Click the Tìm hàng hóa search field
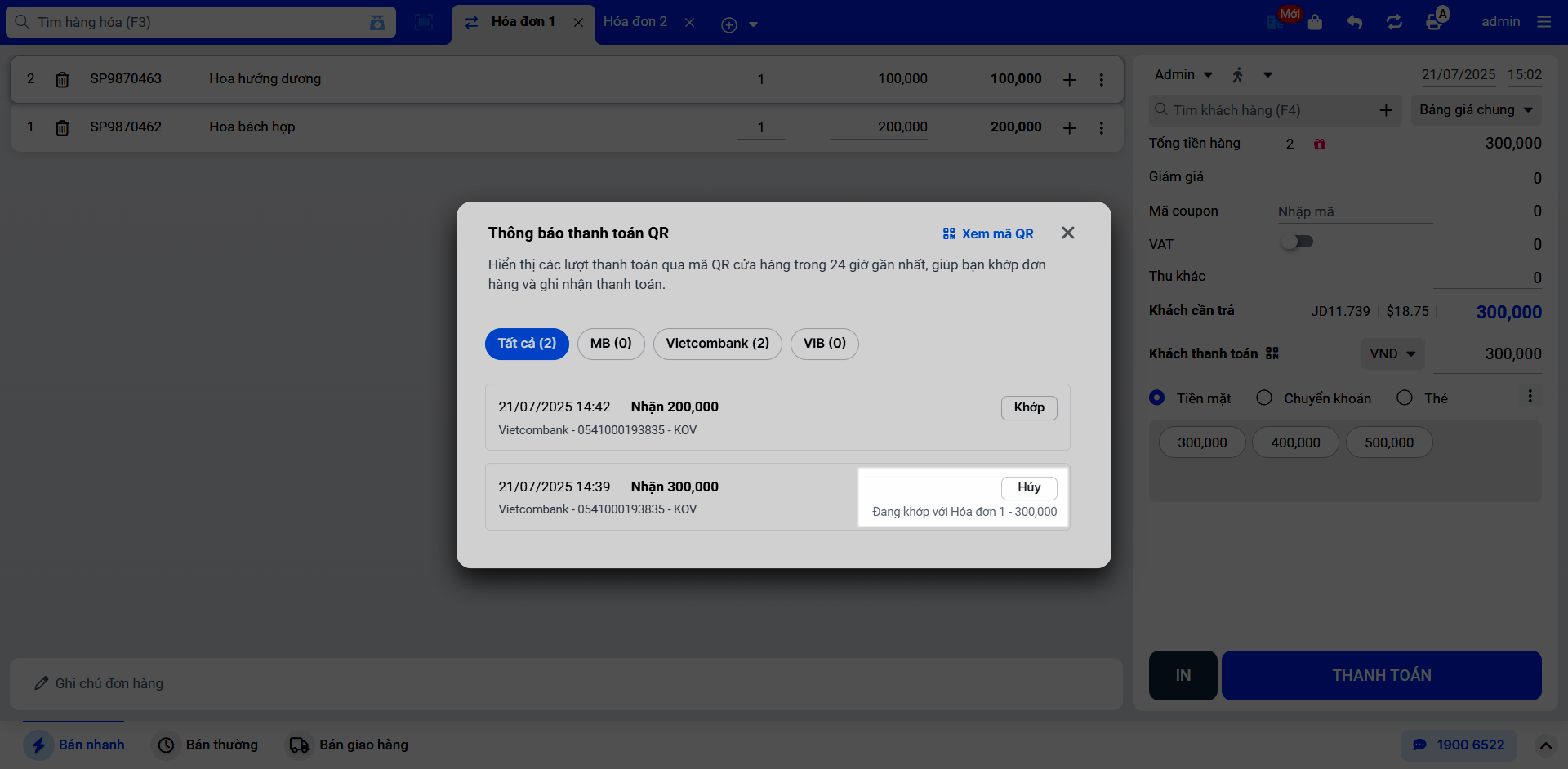Screen dimensions: 1568x769 pyautogui.click(x=200, y=22)
